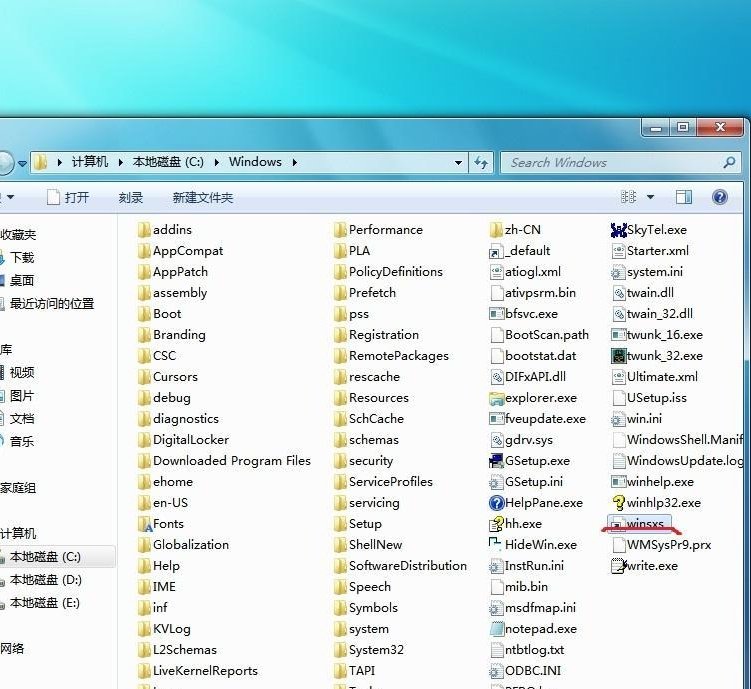The width and height of the screenshot is (751, 689).
Task: Select 本地磁盘 (D:) in the sidebar
Action: [x=46, y=580]
